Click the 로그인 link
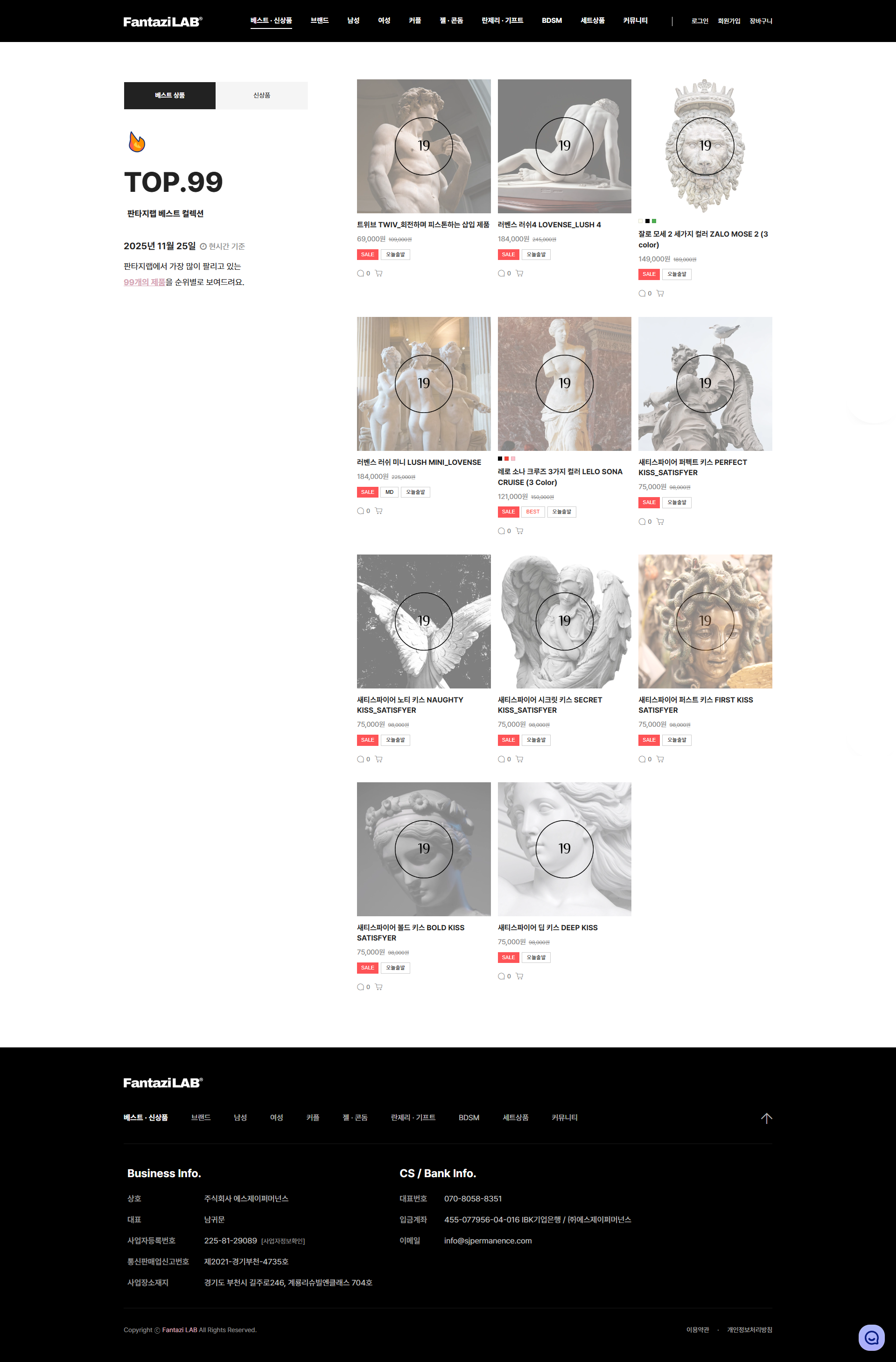Viewport: 896px width, 1362px height. [700, 21]
